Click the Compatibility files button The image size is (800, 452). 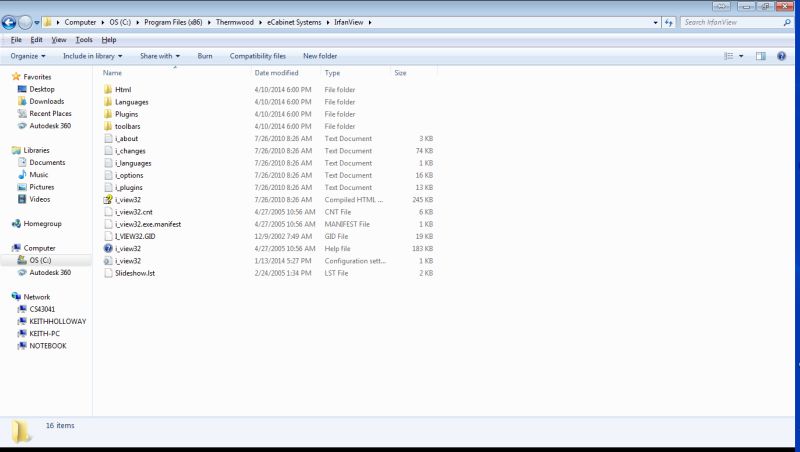[x=257, y=56]
